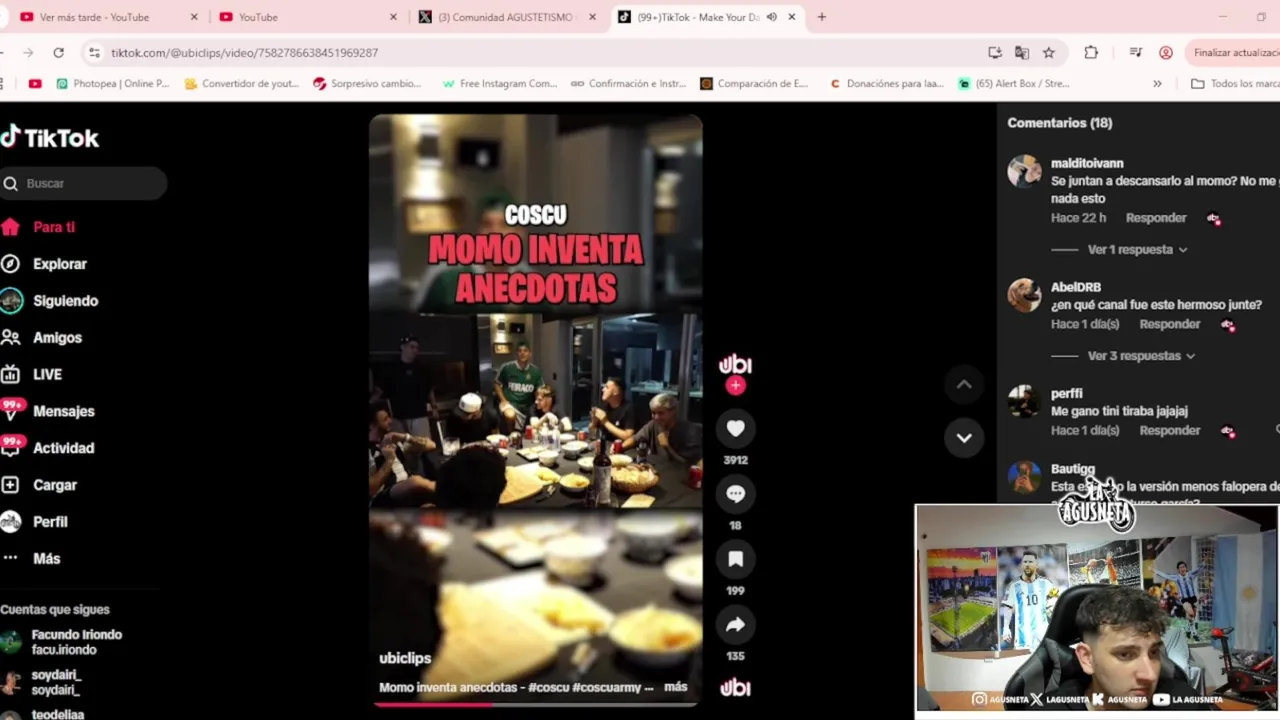1280x720 pixels.
Task: Open the site information icon in address bar
Action: tap(94, 53)
